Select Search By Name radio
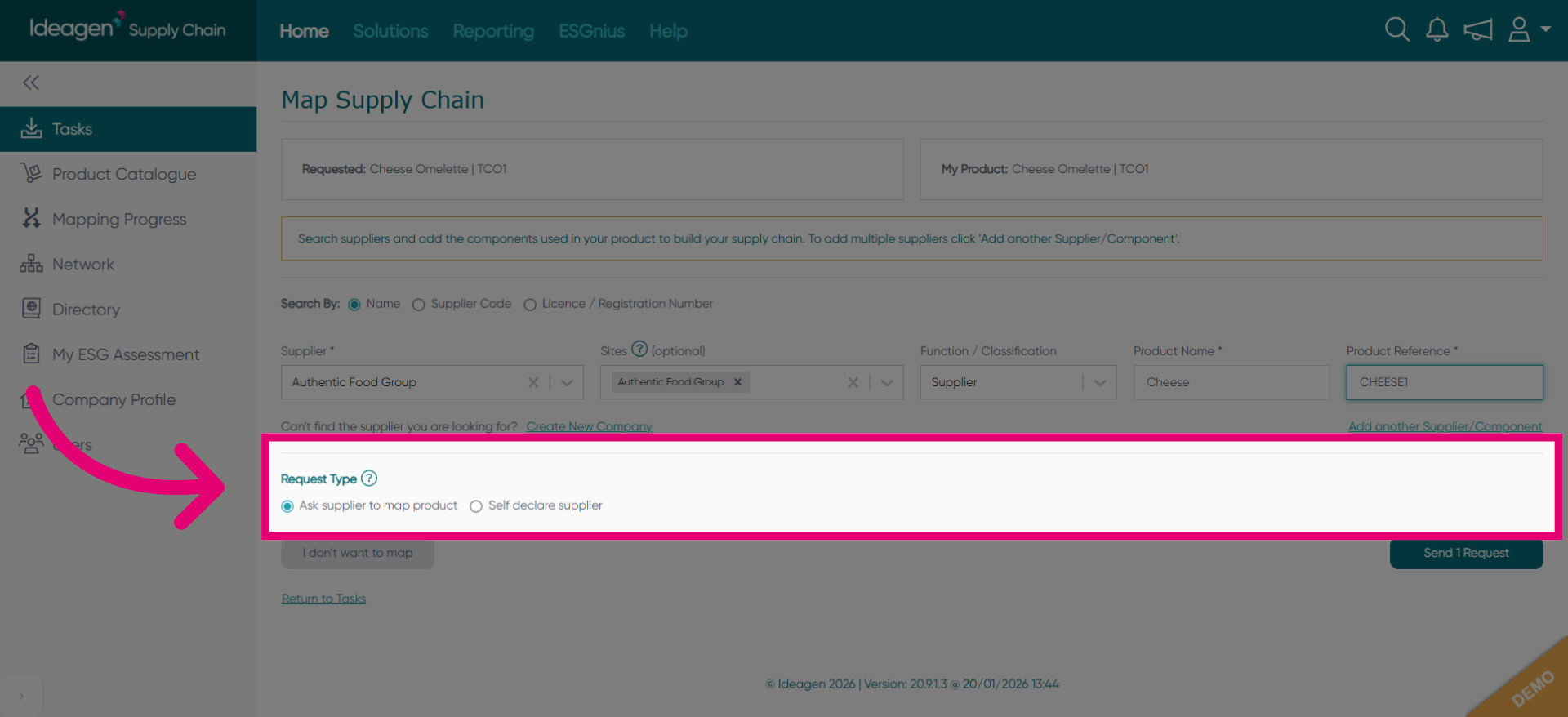The image size is (1568, 717). pyautogui.click(x=354, y=305)
